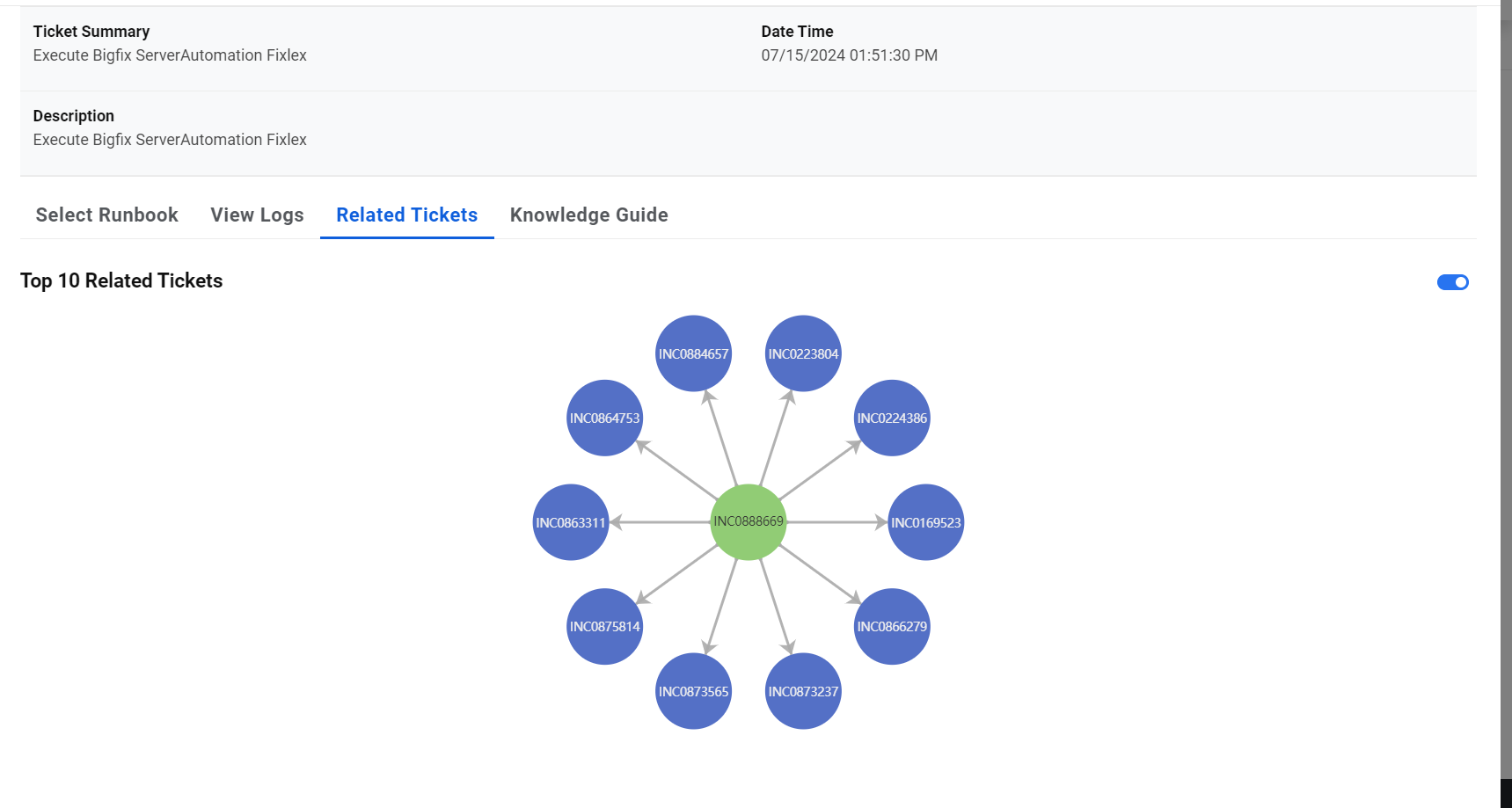
Task: Click the Date Time value text
Action: [x=849, y=55]
